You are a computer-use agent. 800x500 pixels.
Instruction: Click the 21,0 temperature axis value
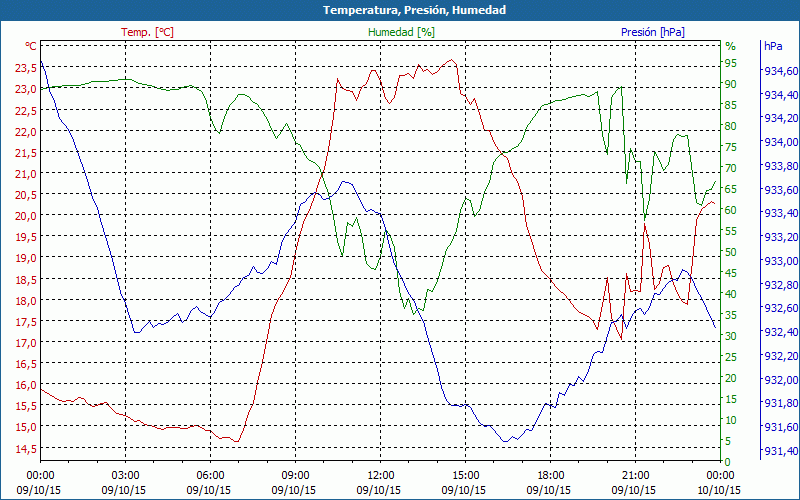tap(26, 174)
